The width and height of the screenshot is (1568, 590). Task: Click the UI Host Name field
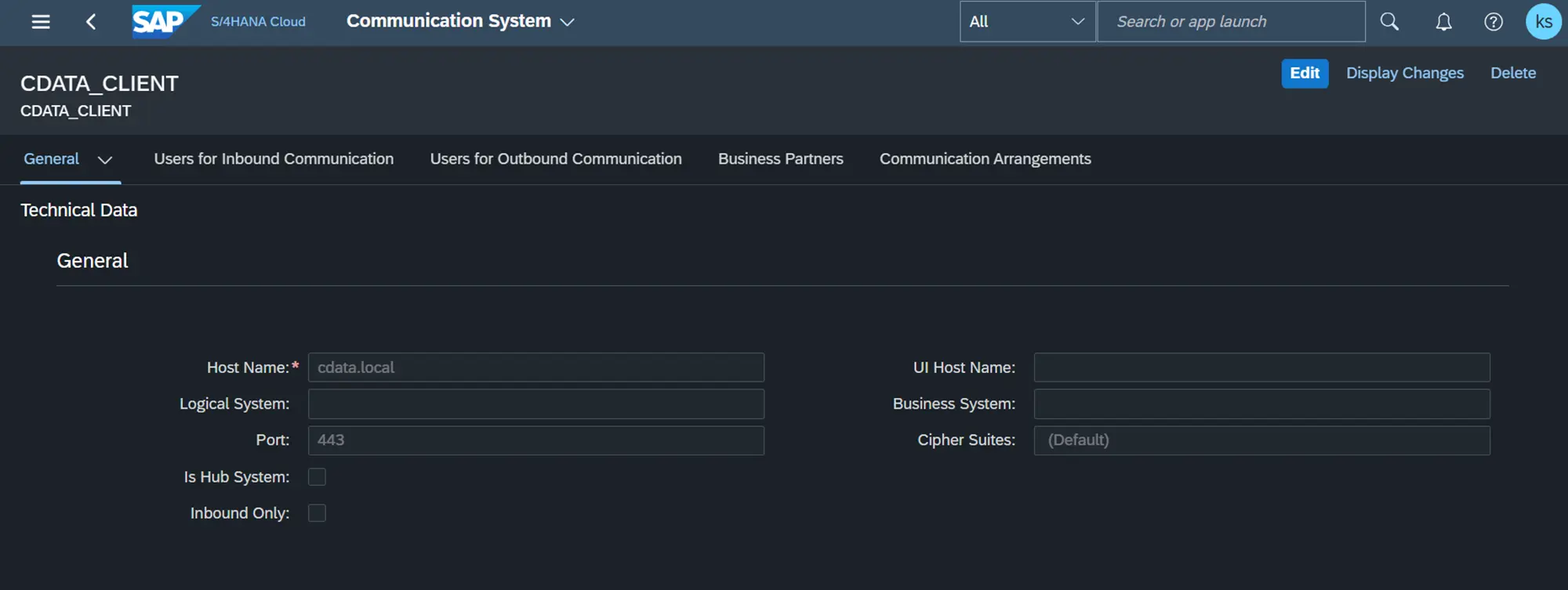[x=1261, y=367]
